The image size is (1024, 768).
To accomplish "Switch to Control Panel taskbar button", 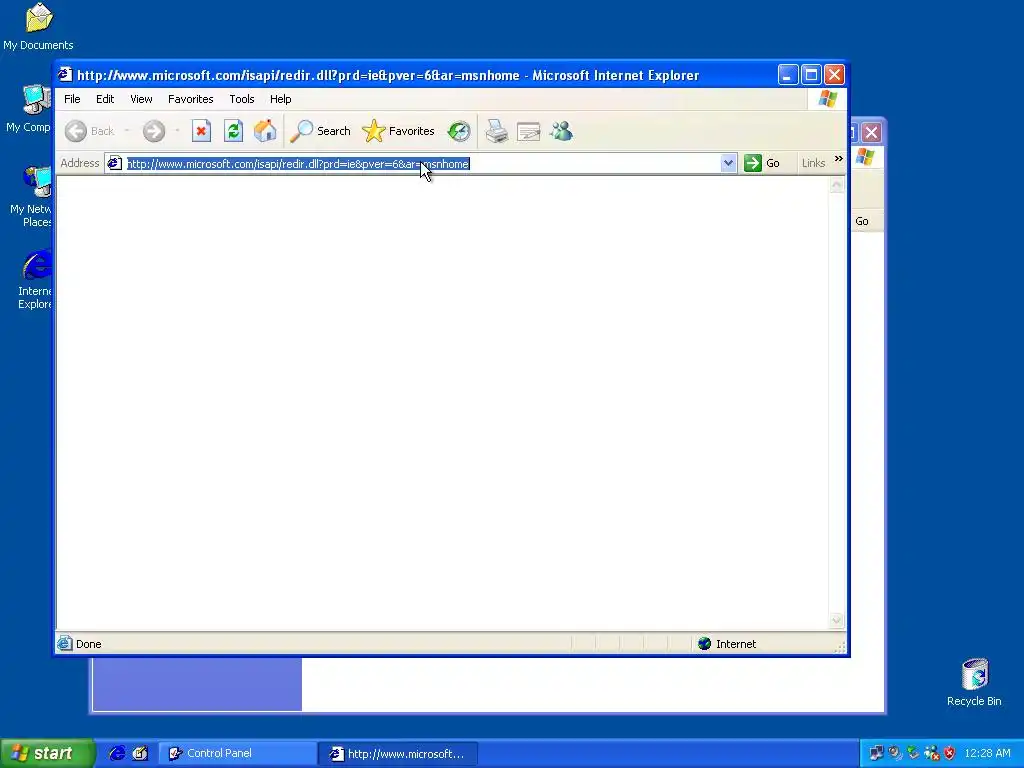I will (x=238, y=754).
